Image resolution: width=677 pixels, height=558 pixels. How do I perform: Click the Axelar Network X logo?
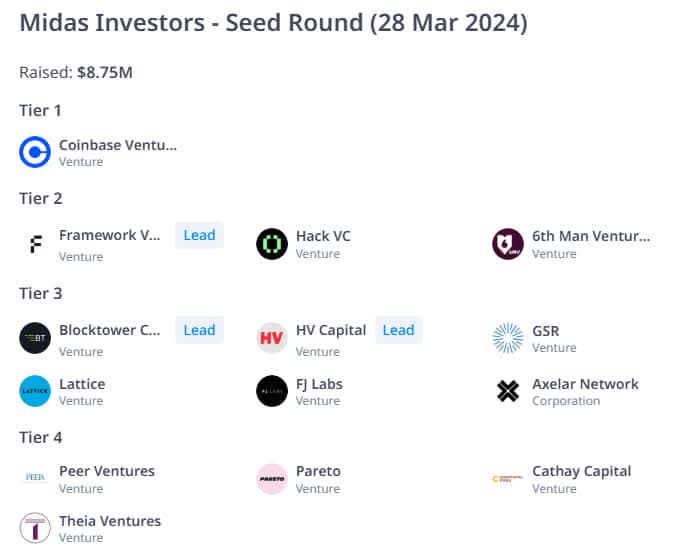pyautogui.click(x=508, y=391)
